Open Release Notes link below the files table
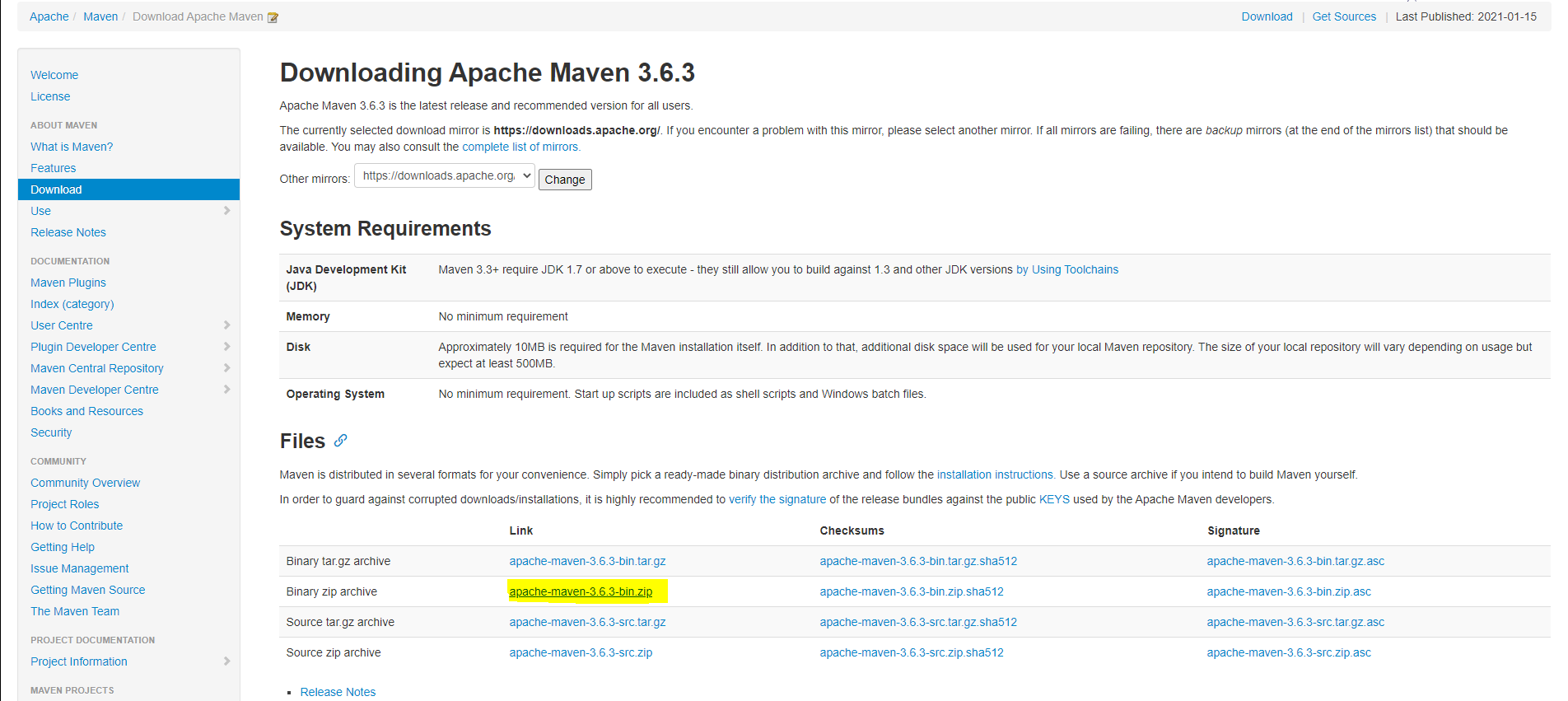Viewport: 1568px width, 701px height. (x=338, y=692)
